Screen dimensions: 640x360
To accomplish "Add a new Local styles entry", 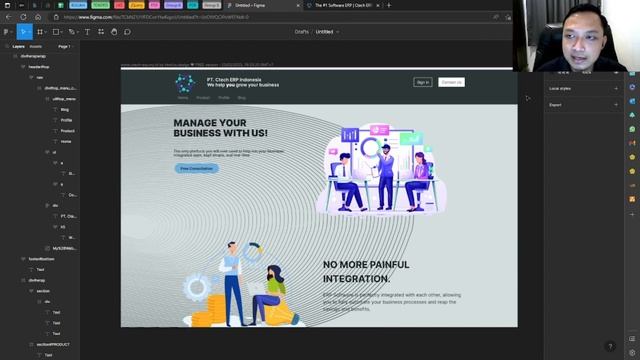I will (616, 89).
